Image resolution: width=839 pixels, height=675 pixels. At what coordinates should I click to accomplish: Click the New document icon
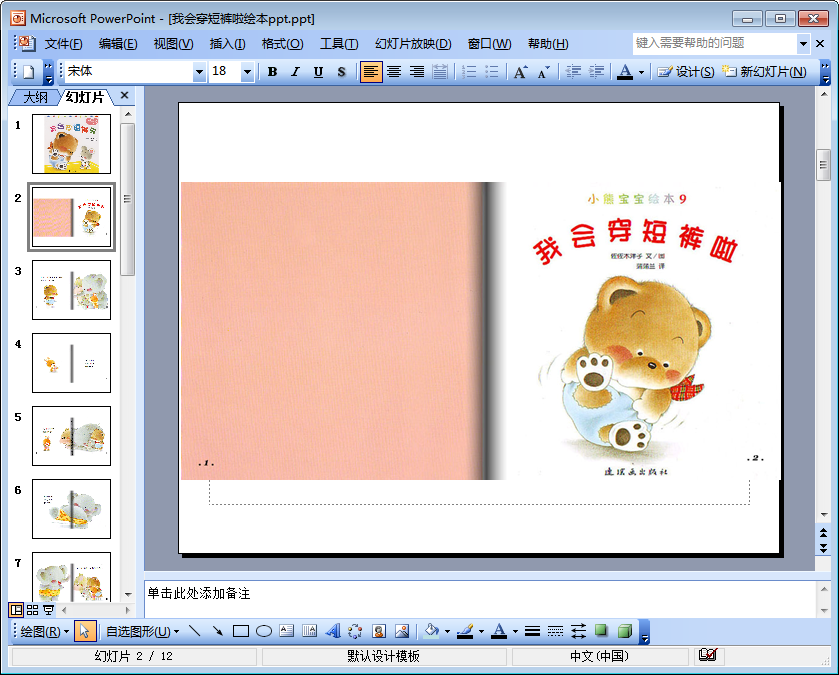pyautogui.click(x=29, y=72)
